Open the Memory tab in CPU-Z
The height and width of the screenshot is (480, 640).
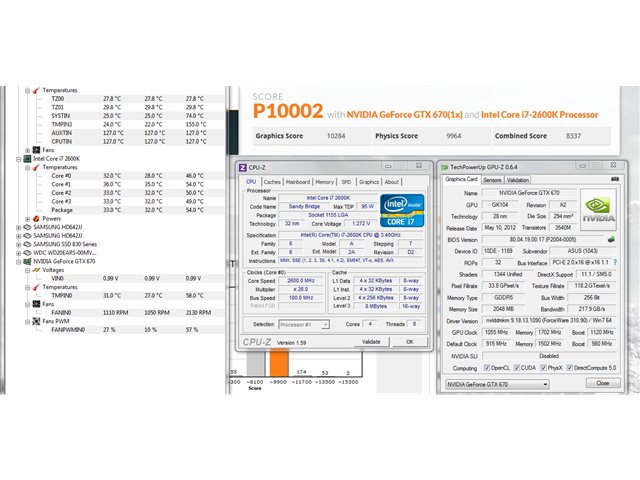(x=324, y=182)
